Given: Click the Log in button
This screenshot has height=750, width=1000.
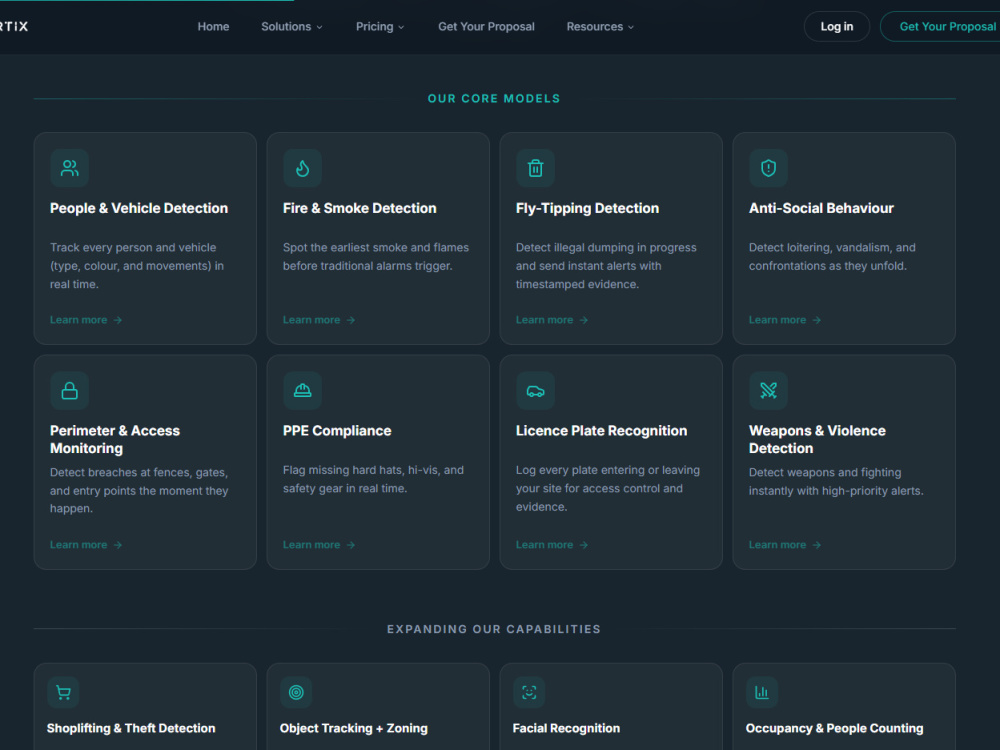Looking at the screenshot, I should pos(837,27).
